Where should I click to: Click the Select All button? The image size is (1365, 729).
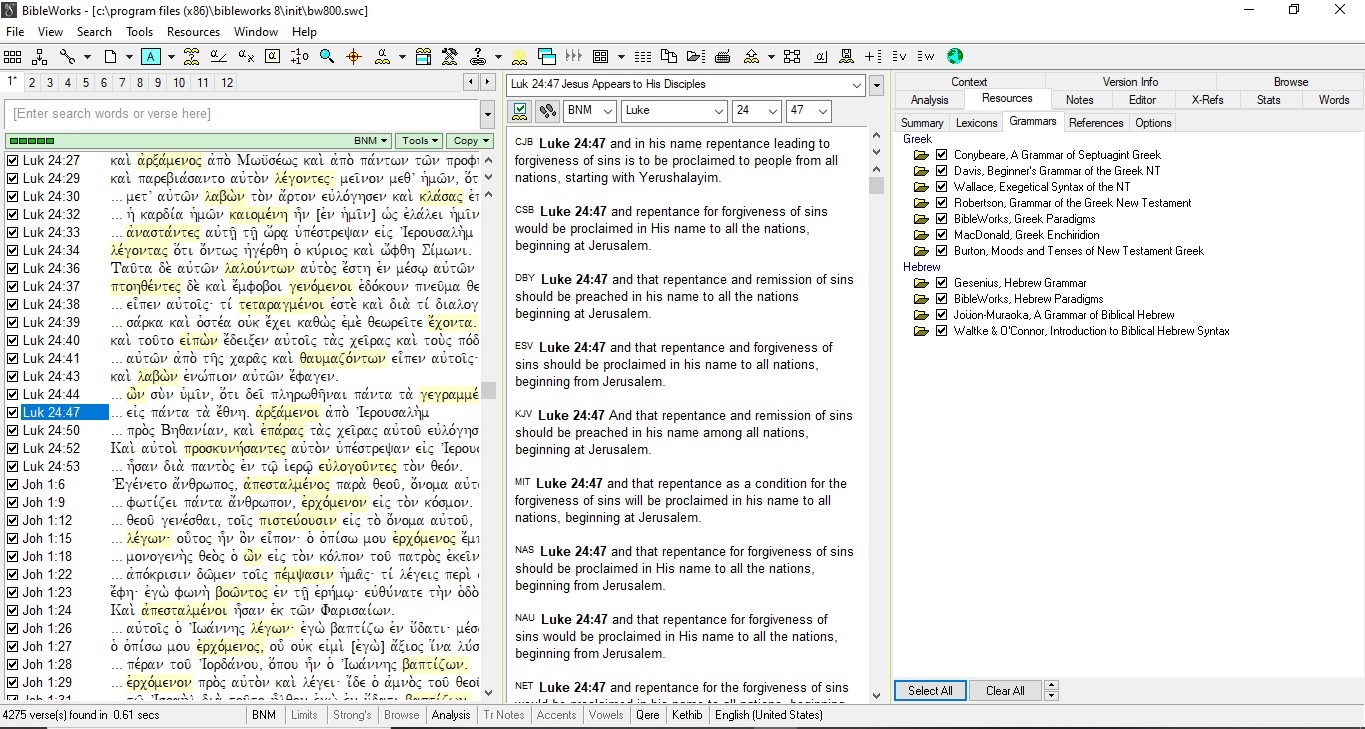click(x=930, y=691)
